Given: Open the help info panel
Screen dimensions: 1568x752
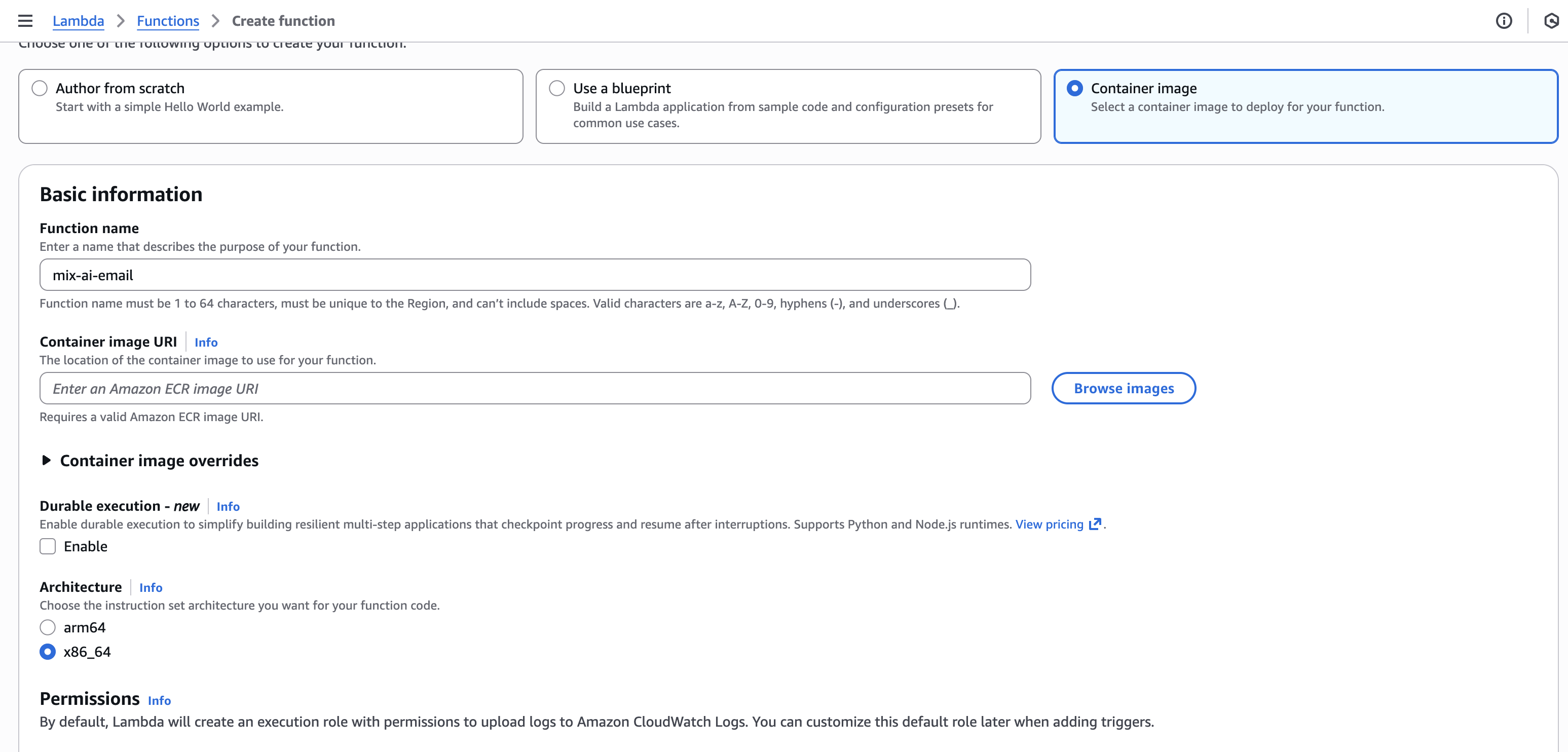Looking at the screenshot, I should tap(1505, 21).
